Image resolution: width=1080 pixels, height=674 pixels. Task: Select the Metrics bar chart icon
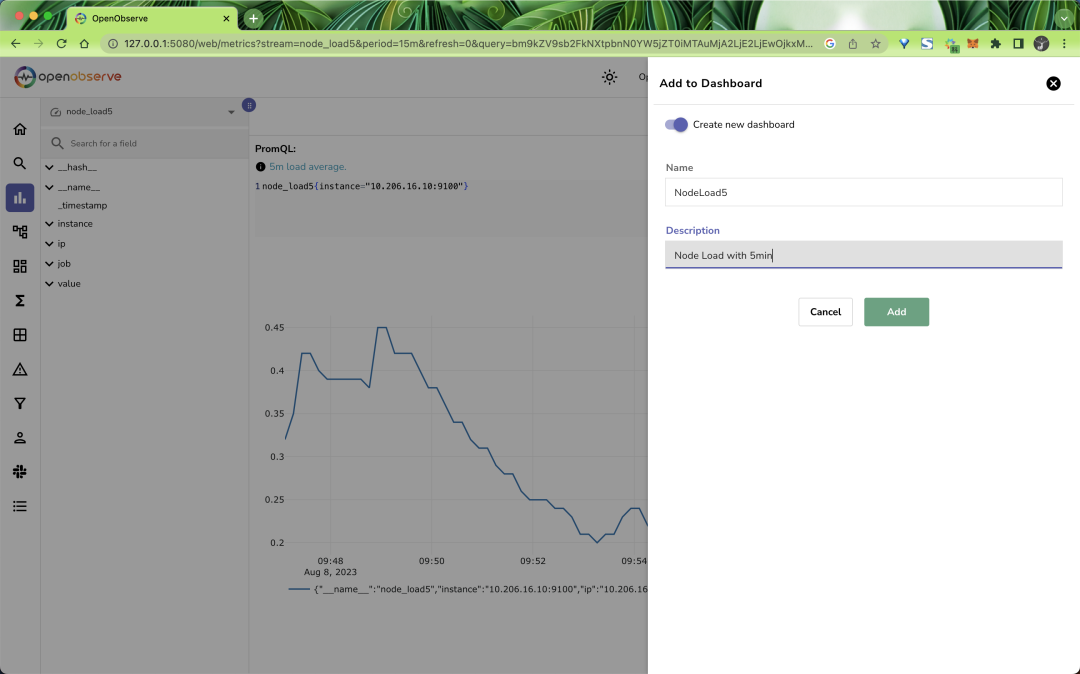click(20, 198)
